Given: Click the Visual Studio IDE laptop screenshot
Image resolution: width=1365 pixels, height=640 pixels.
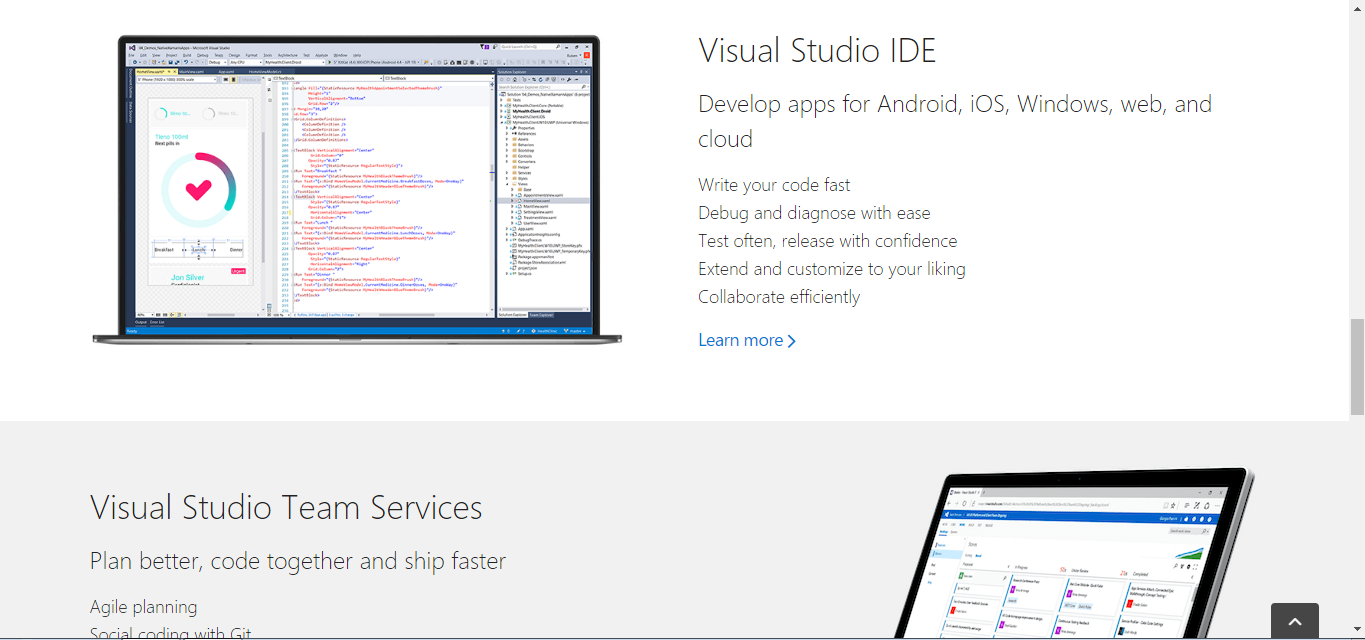Looking at the screenshot, I should [357, 190].
